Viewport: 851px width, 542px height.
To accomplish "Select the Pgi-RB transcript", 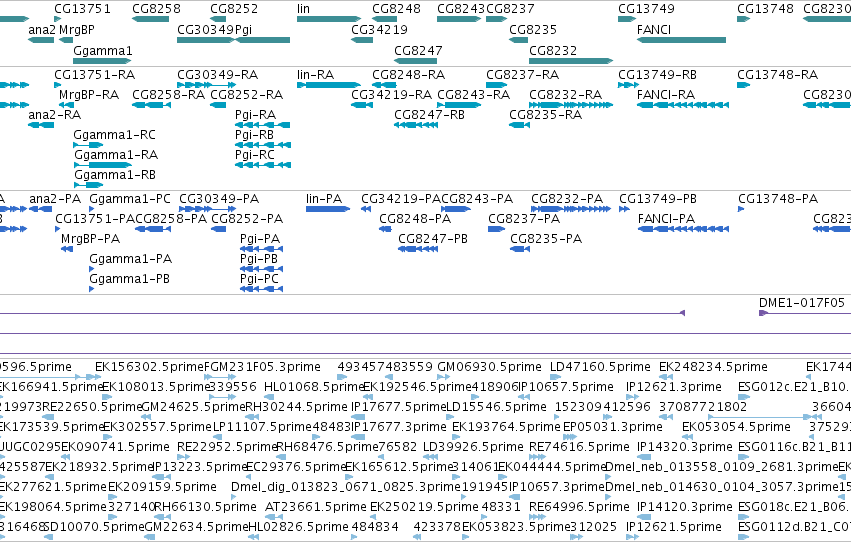I will [x=263, y=145].
